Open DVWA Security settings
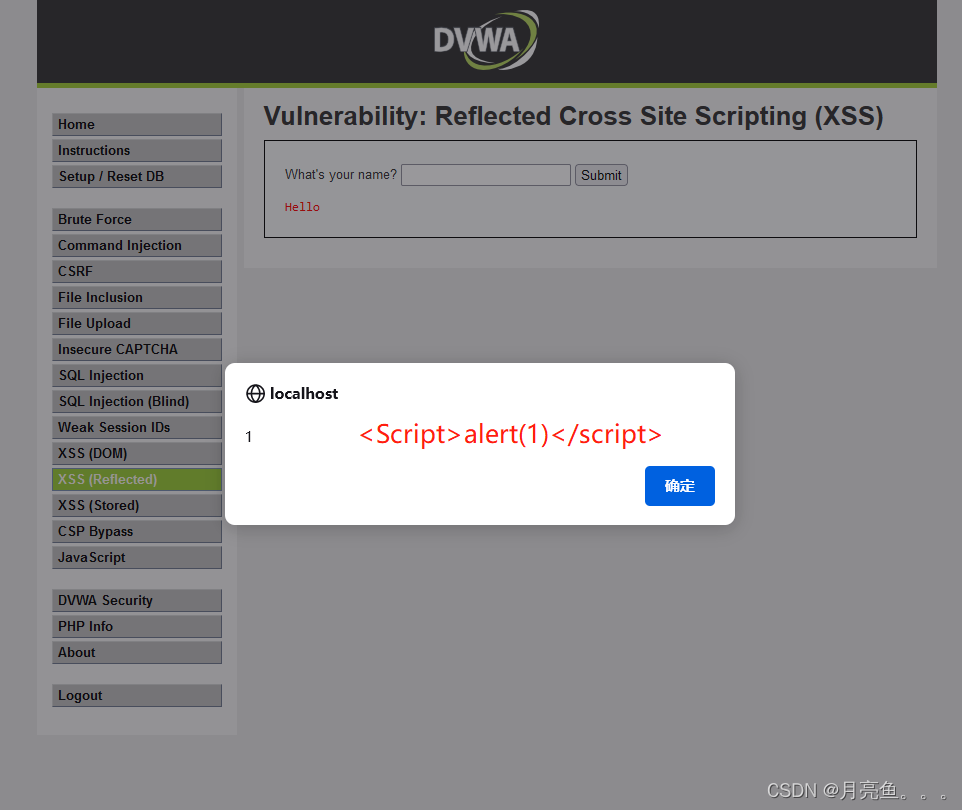 [x=137, y=600]
